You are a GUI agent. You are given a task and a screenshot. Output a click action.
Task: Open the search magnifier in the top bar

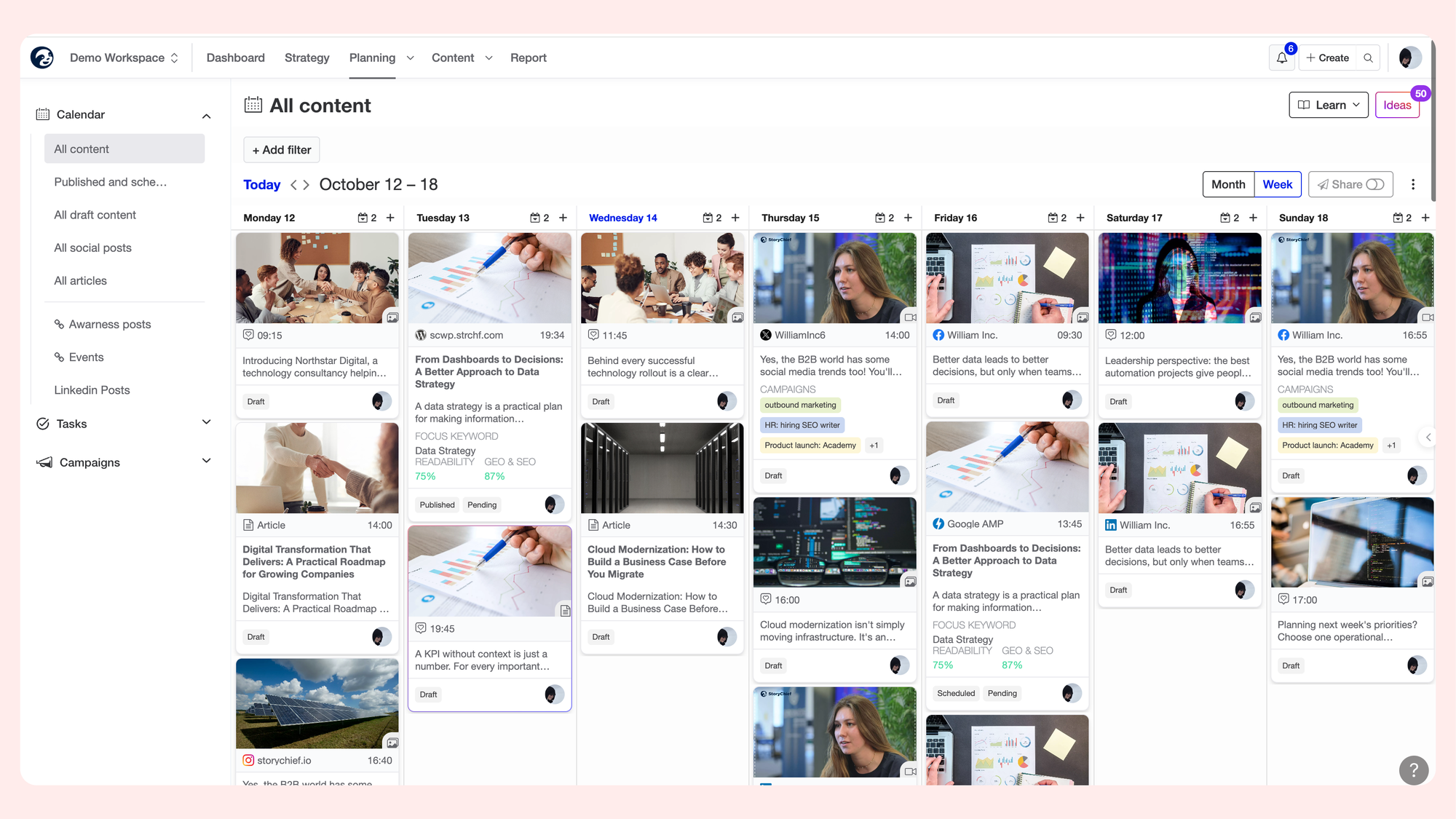pos(1368,58)
